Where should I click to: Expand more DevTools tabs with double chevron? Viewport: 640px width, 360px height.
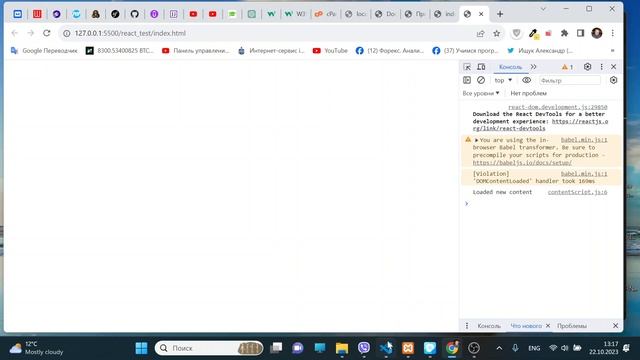tap(533, 67)
